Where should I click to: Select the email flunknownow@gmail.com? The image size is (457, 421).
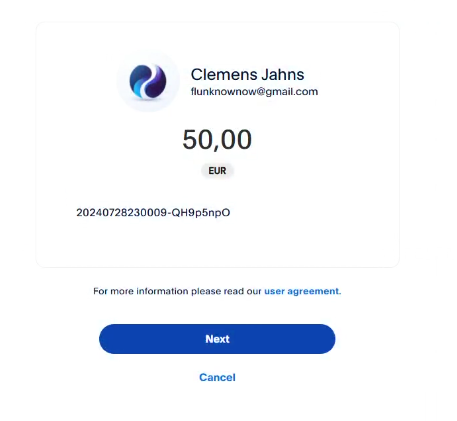pos(254,92)
